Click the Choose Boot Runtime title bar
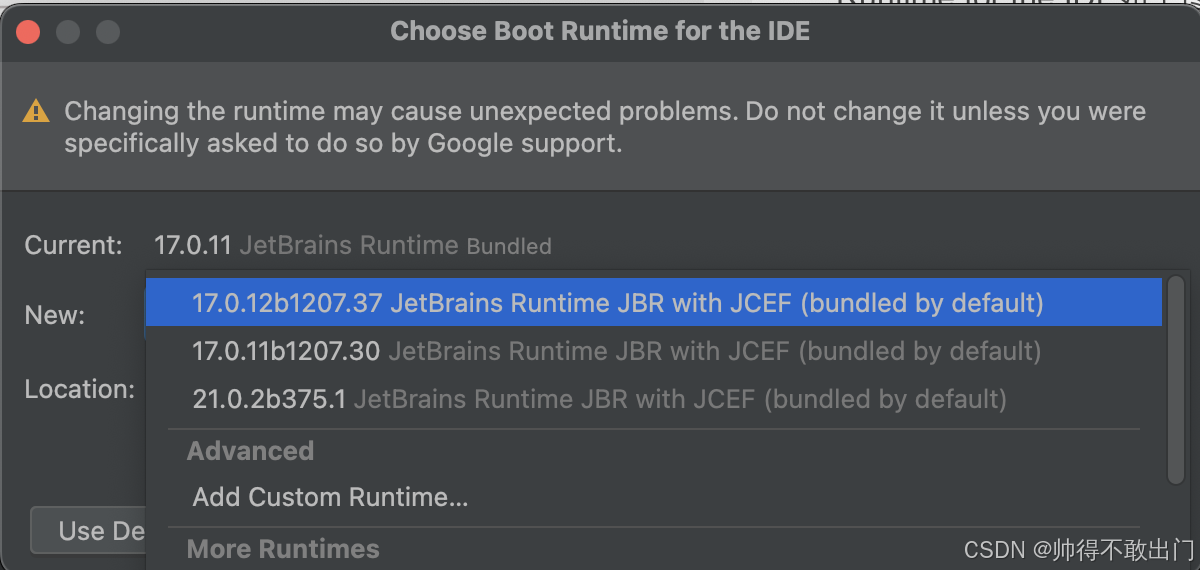The image size is (1200, 570). click(600, 31)
